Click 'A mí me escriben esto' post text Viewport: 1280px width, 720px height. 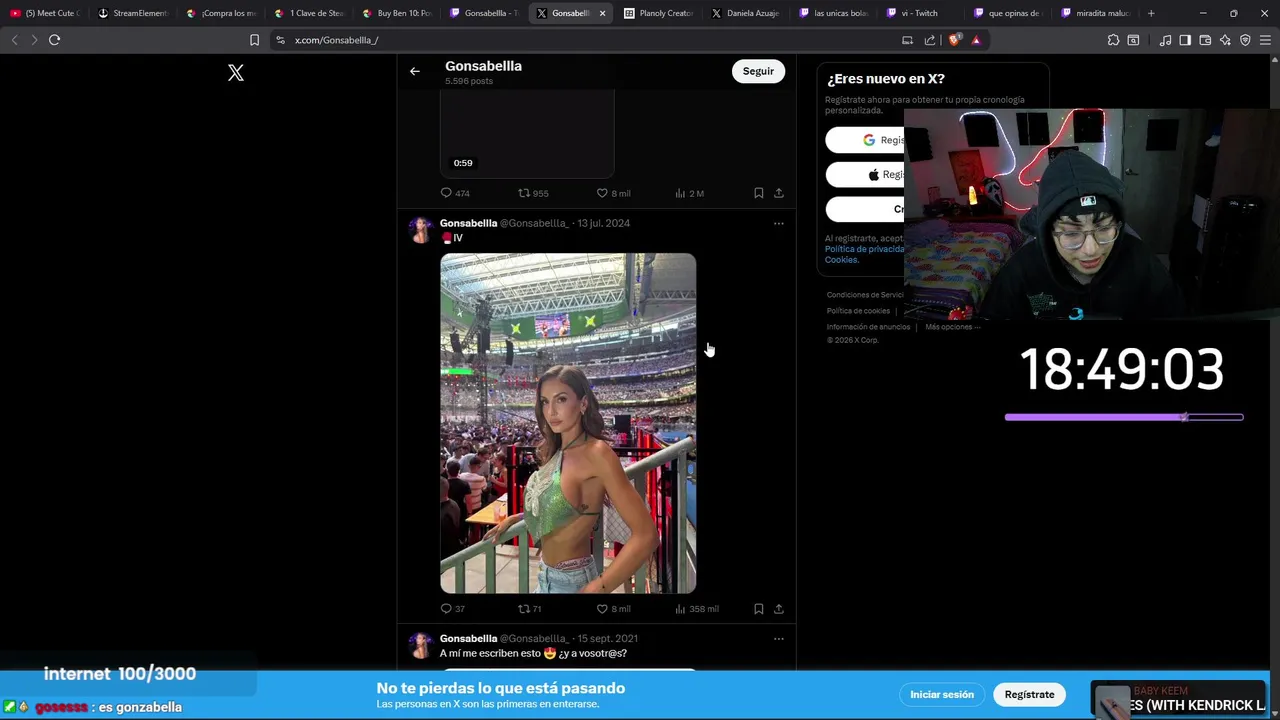coord(533,653)
